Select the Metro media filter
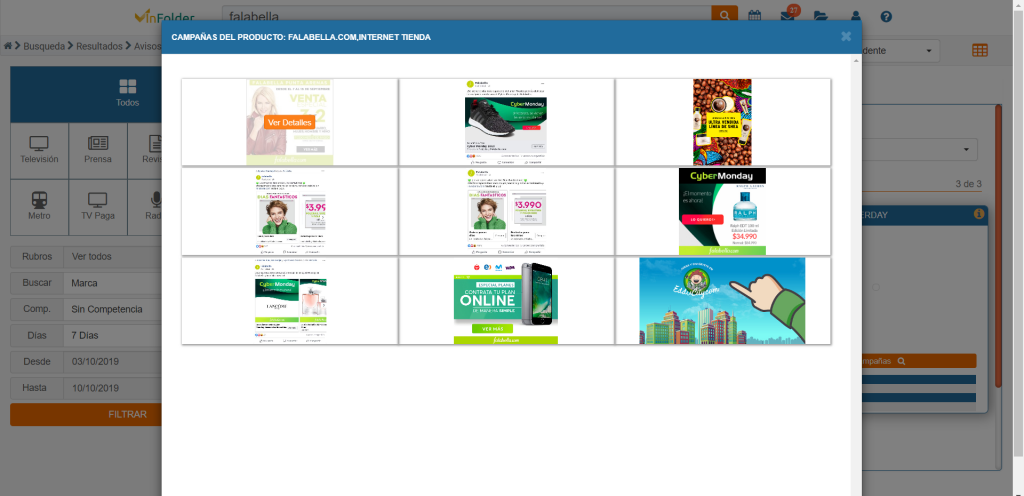 39,207
